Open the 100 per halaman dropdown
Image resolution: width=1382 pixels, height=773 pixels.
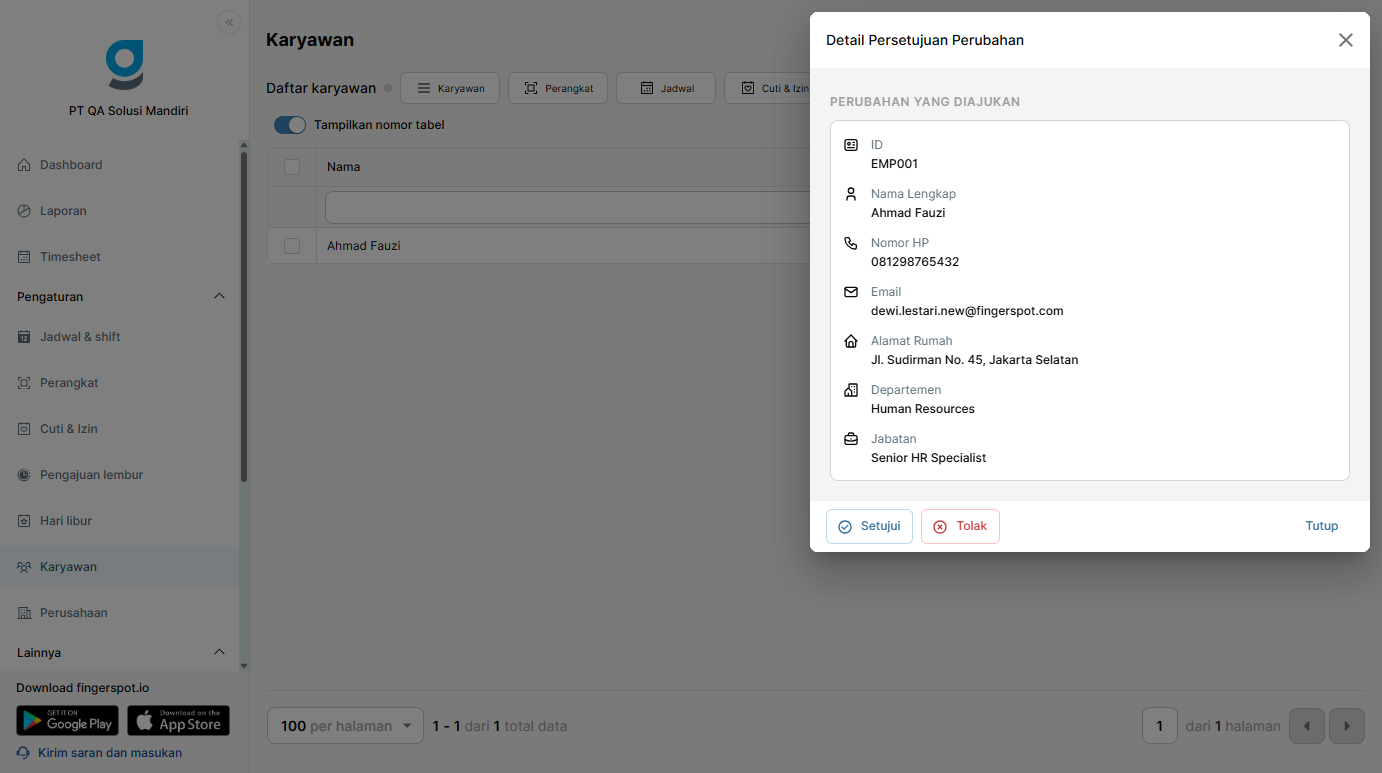[x=345, y=726]
